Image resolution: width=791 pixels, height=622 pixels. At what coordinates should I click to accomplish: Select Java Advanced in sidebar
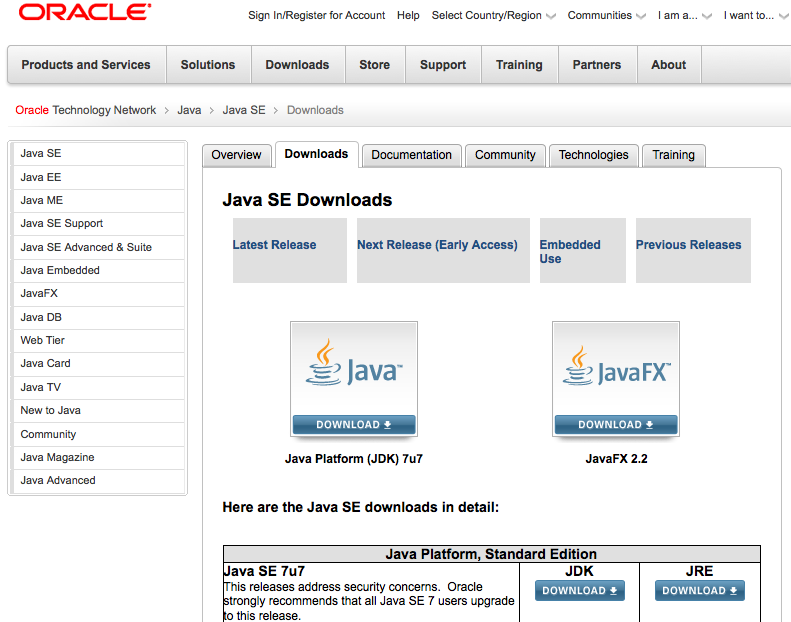(98, 481)
